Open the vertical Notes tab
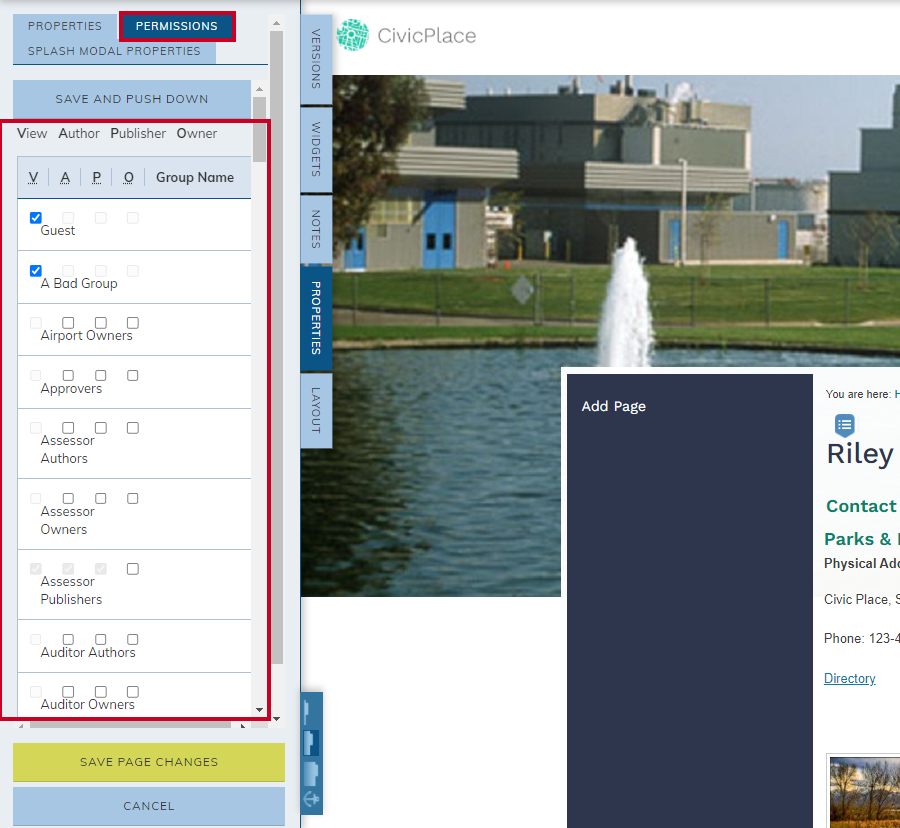 pos(316,229)
